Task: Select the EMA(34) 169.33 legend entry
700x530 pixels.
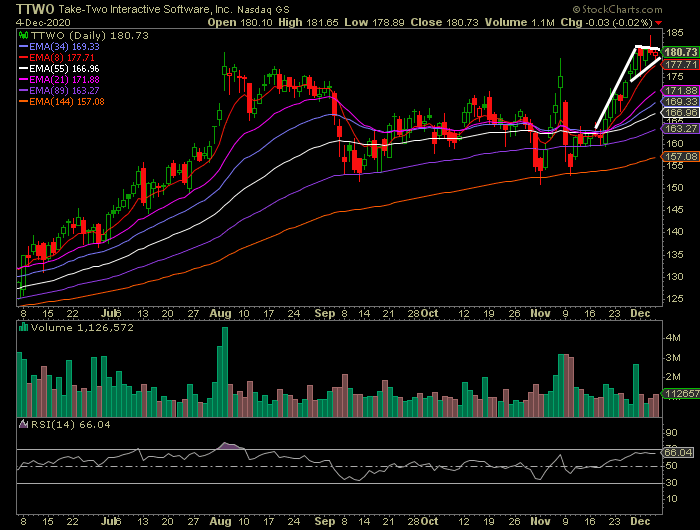Action: 59,46
